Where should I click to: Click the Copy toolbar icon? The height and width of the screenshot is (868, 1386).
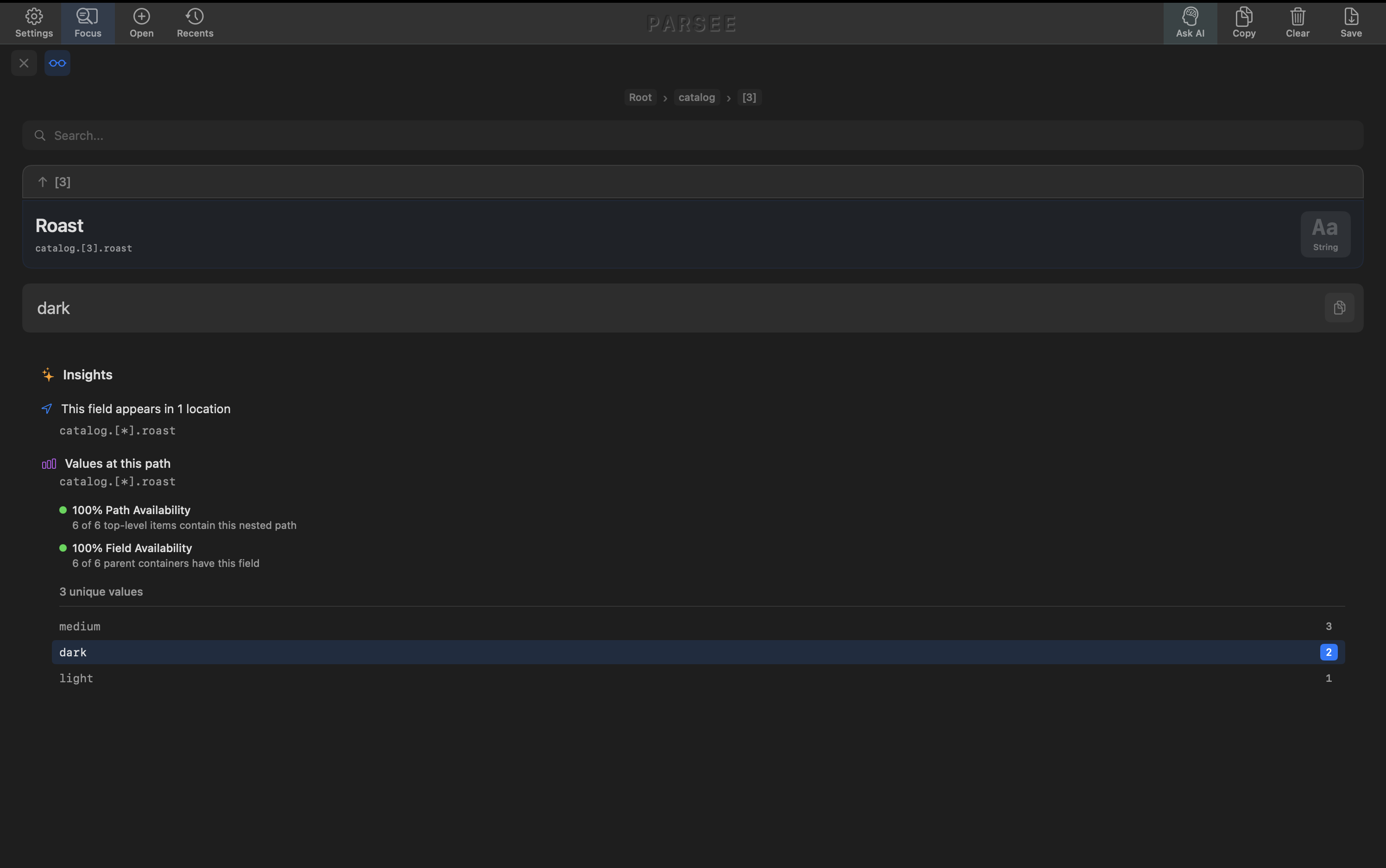[1244, 24]
